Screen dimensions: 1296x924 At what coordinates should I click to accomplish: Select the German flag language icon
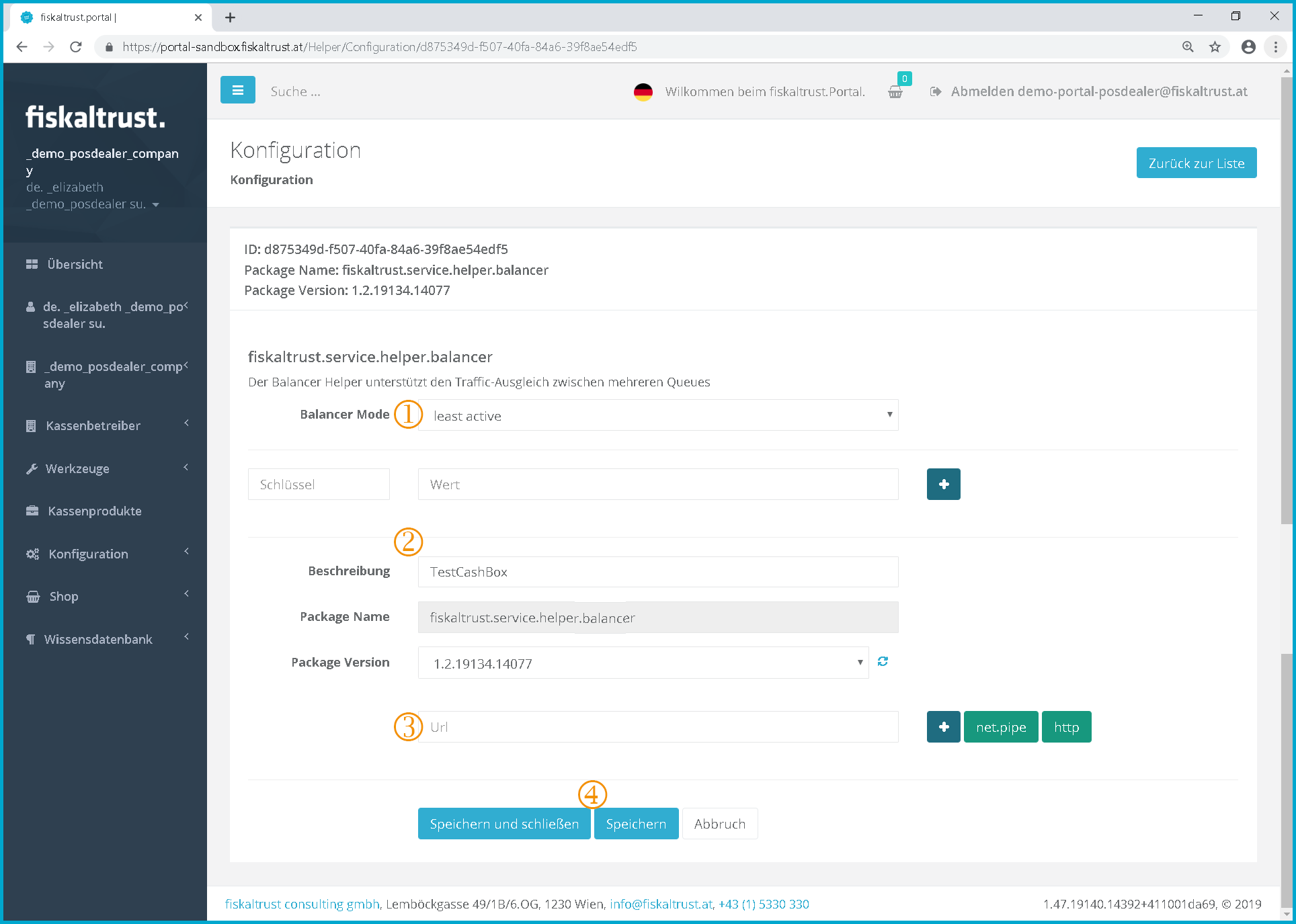[x=643, y=92]
